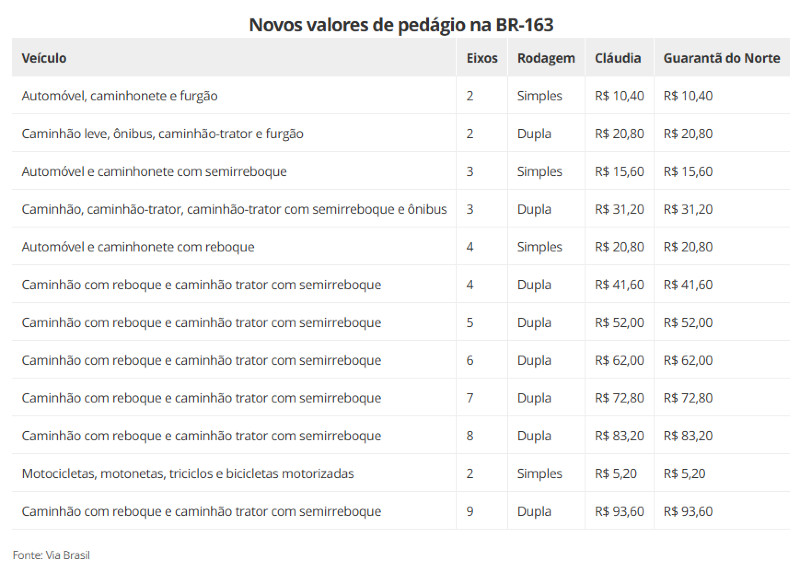Click the Guarantã do Norte column header
The width and height of the screenshot is (800, 572).
721,58
